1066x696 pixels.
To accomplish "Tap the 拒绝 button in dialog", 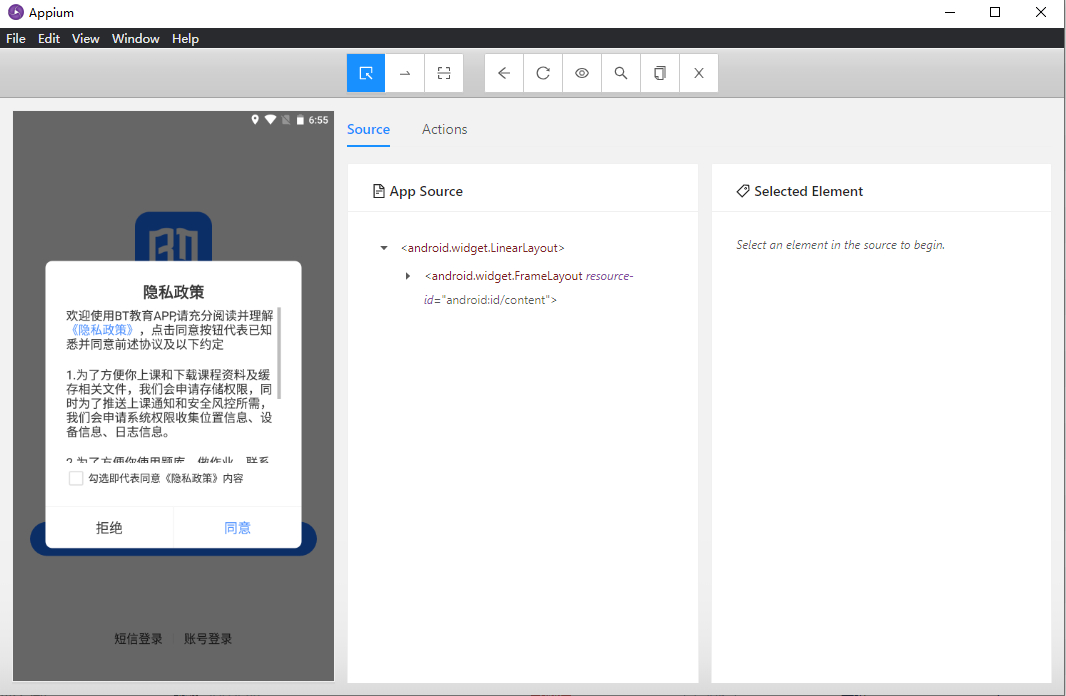I will [x=109, y=527].
